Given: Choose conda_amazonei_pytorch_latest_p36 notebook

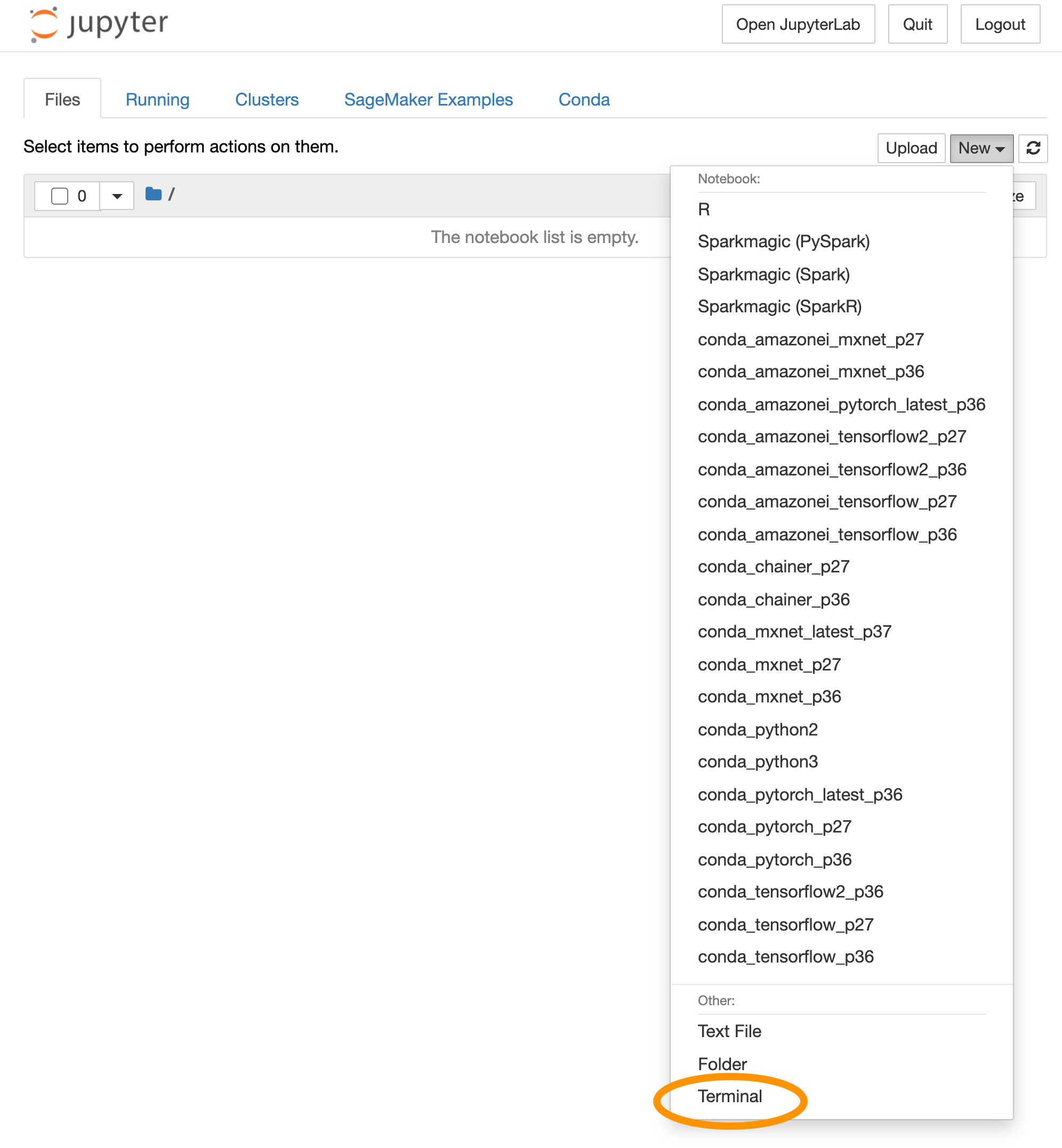Looking at the screenshot, I should point(841,404).
